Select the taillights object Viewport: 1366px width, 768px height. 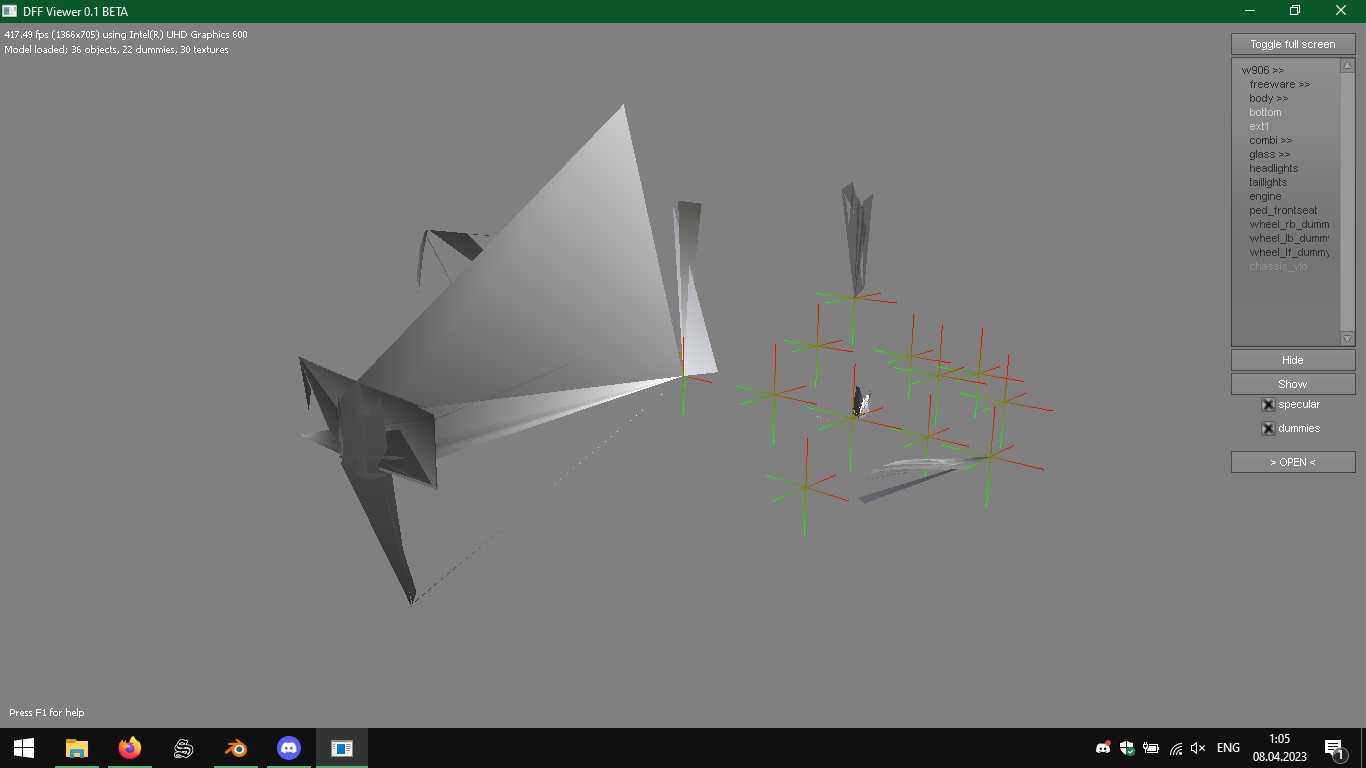(x=1268, y=182)
